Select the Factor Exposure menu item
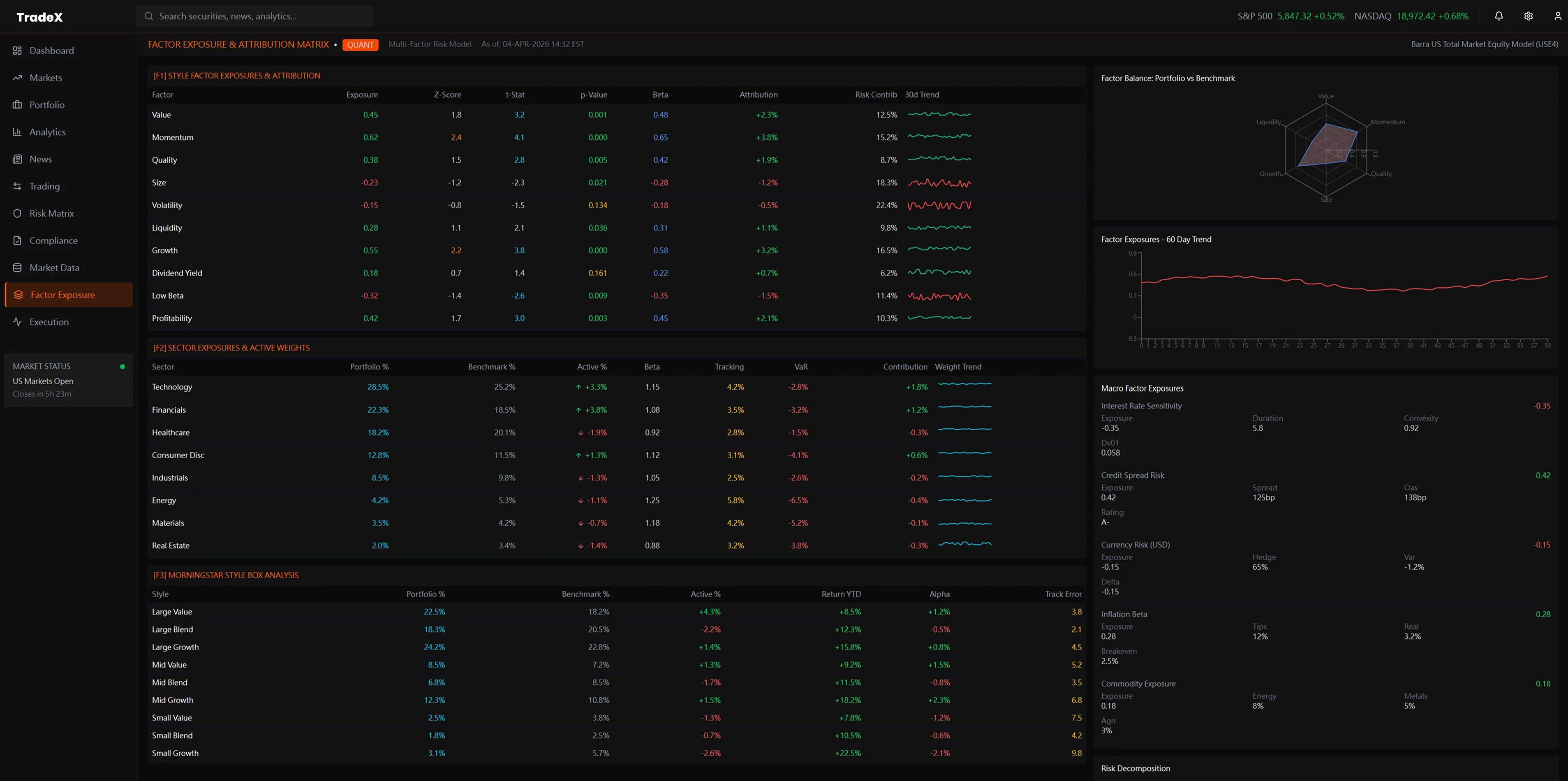 pyautogui.click(x=63, y=295)
